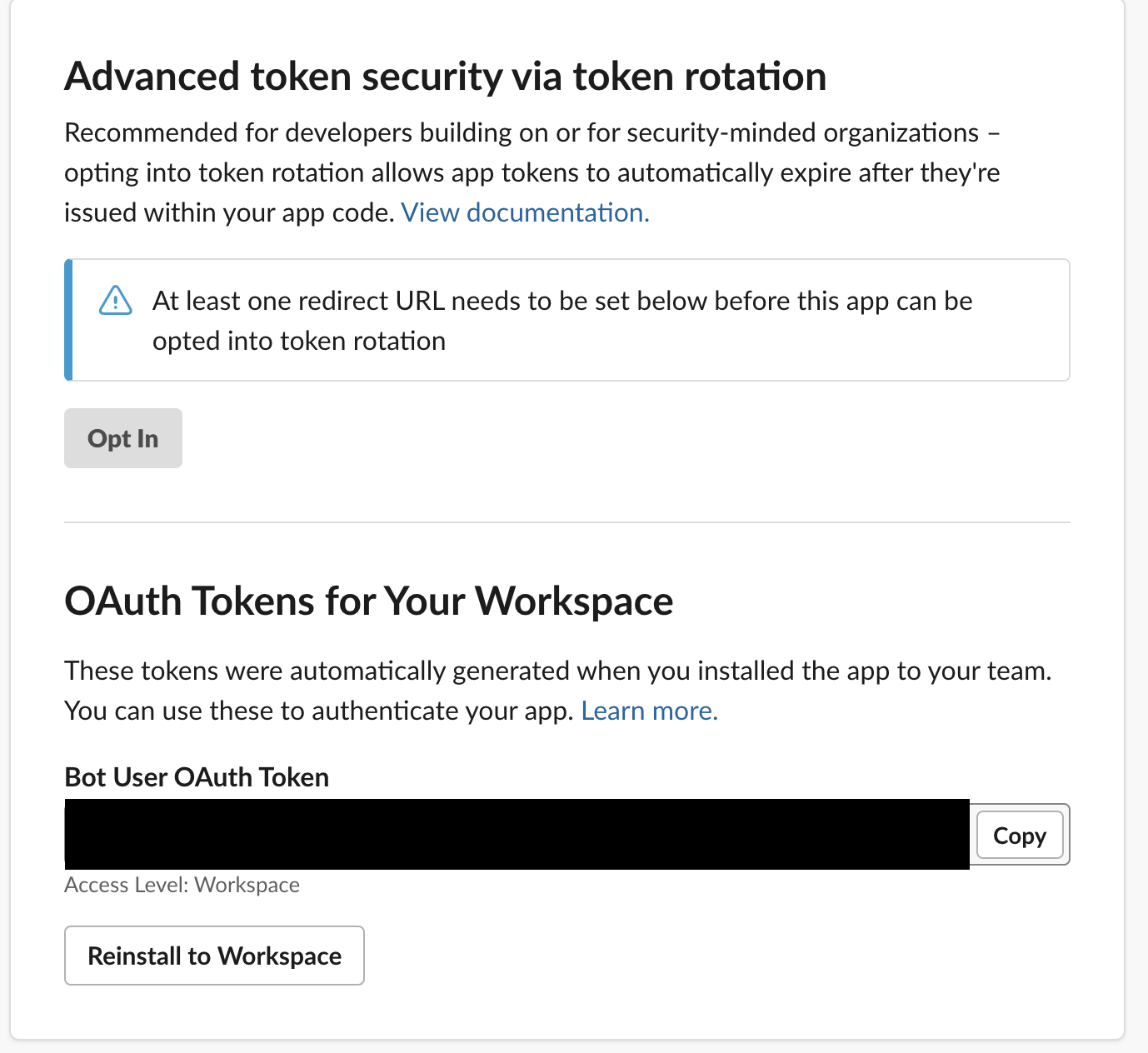The height and width of the screenshot is (1053, 1148).
Task: Click the token rotation warning banner
Action: (567, 320)
